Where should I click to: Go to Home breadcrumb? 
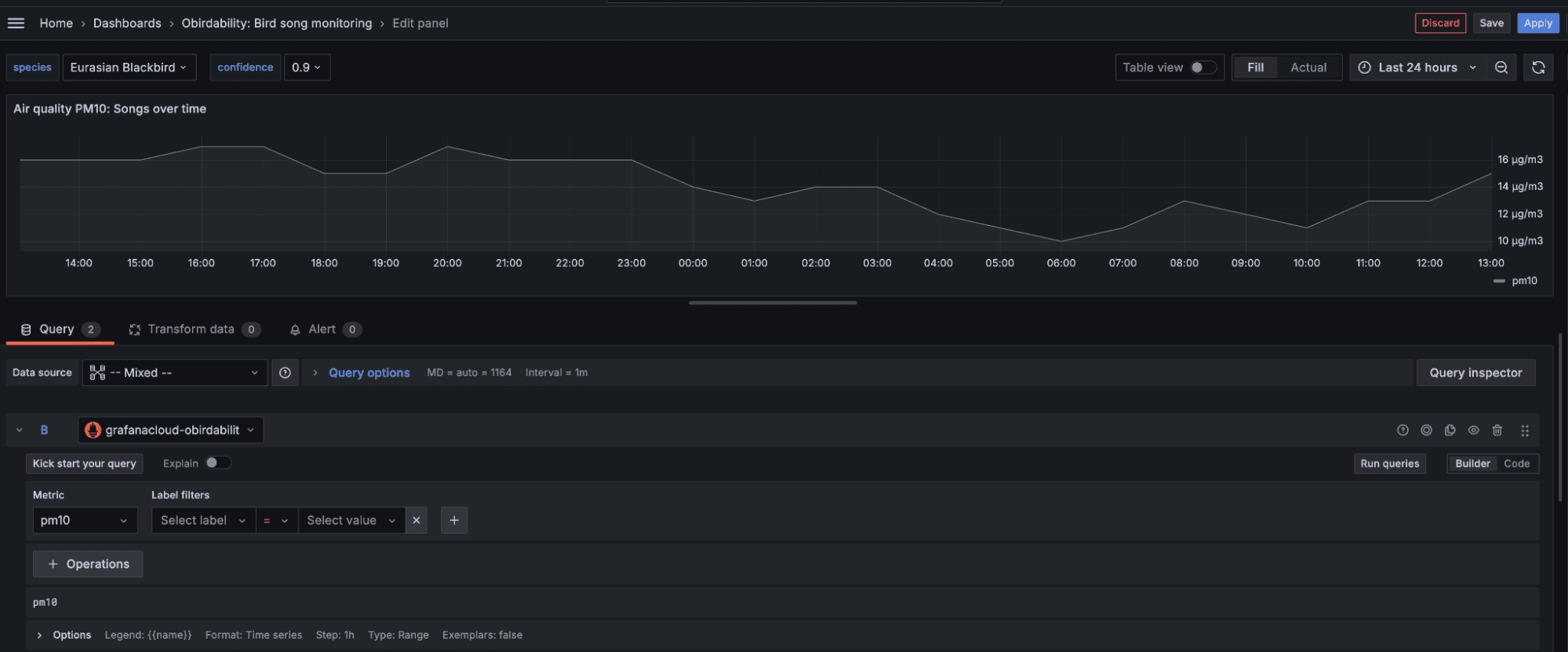(56, 24)
